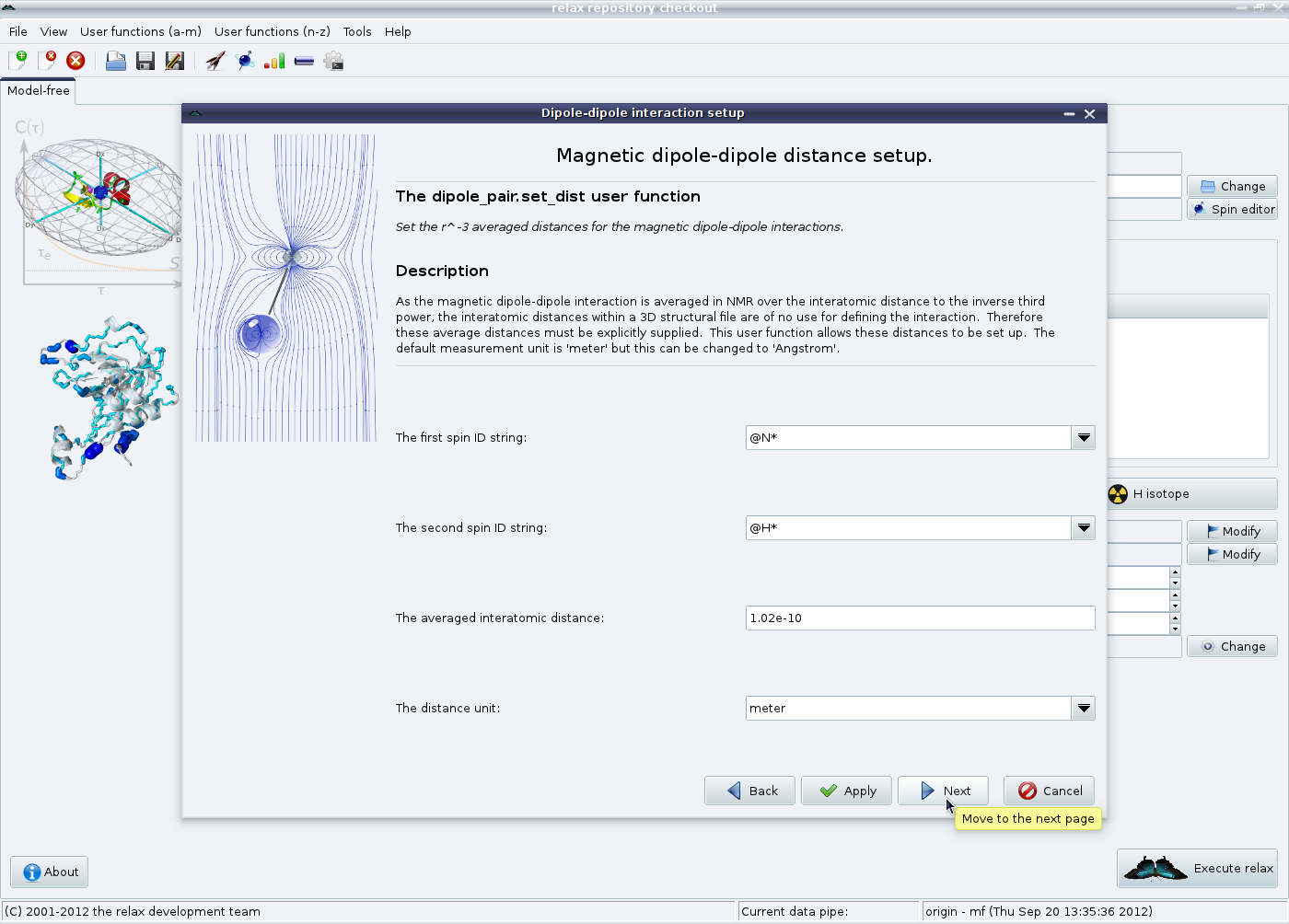Open the distance unit dropdown

coord(1084,709)
